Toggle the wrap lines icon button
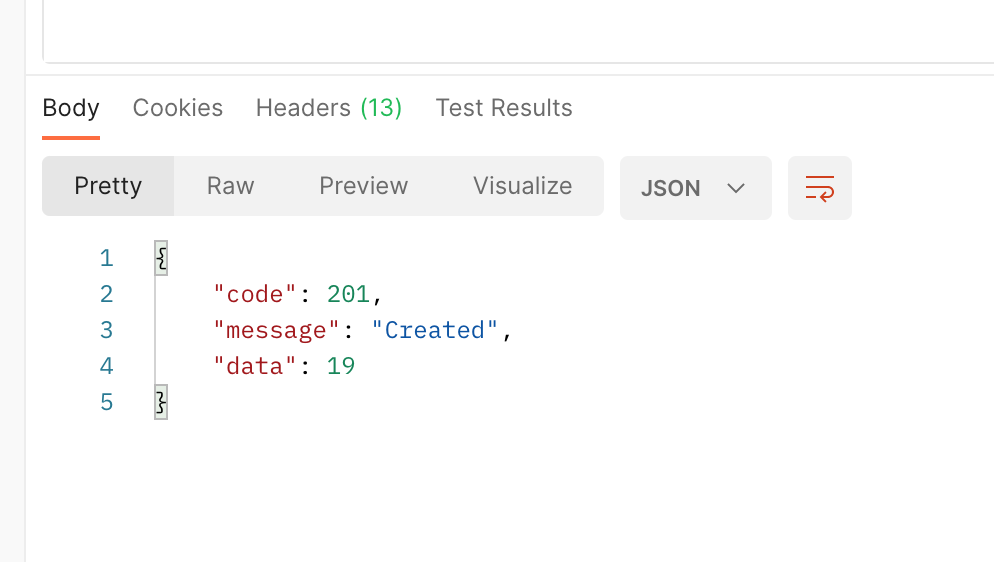 820,188
